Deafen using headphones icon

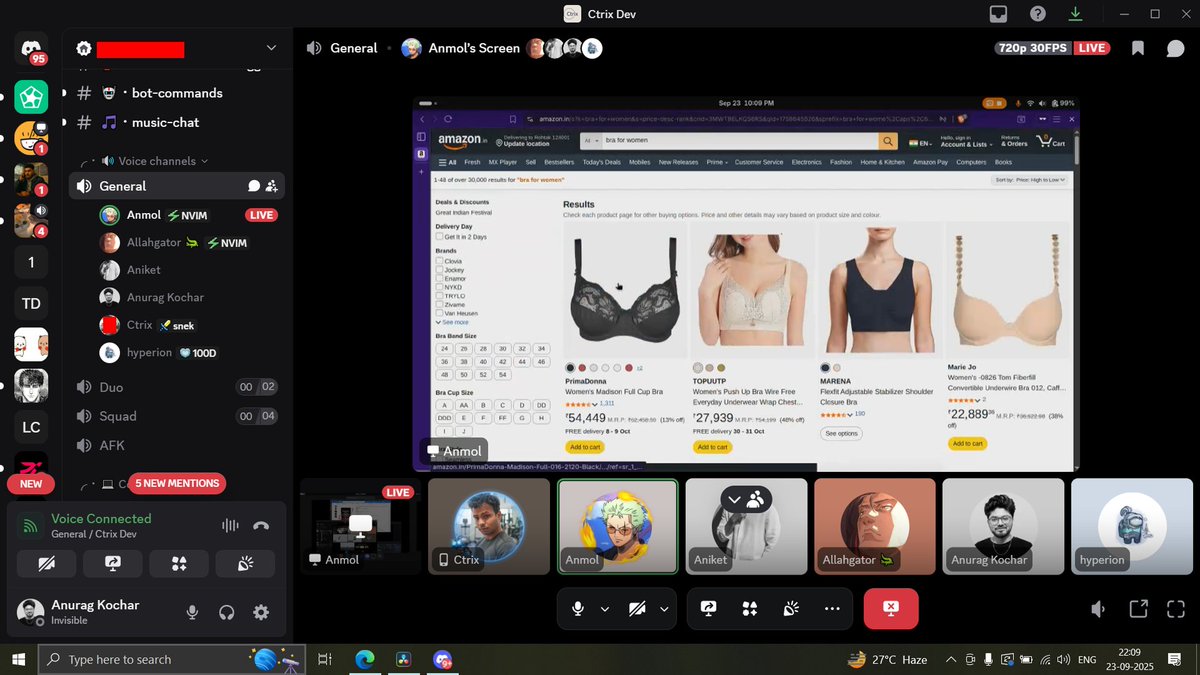[227, 612]
